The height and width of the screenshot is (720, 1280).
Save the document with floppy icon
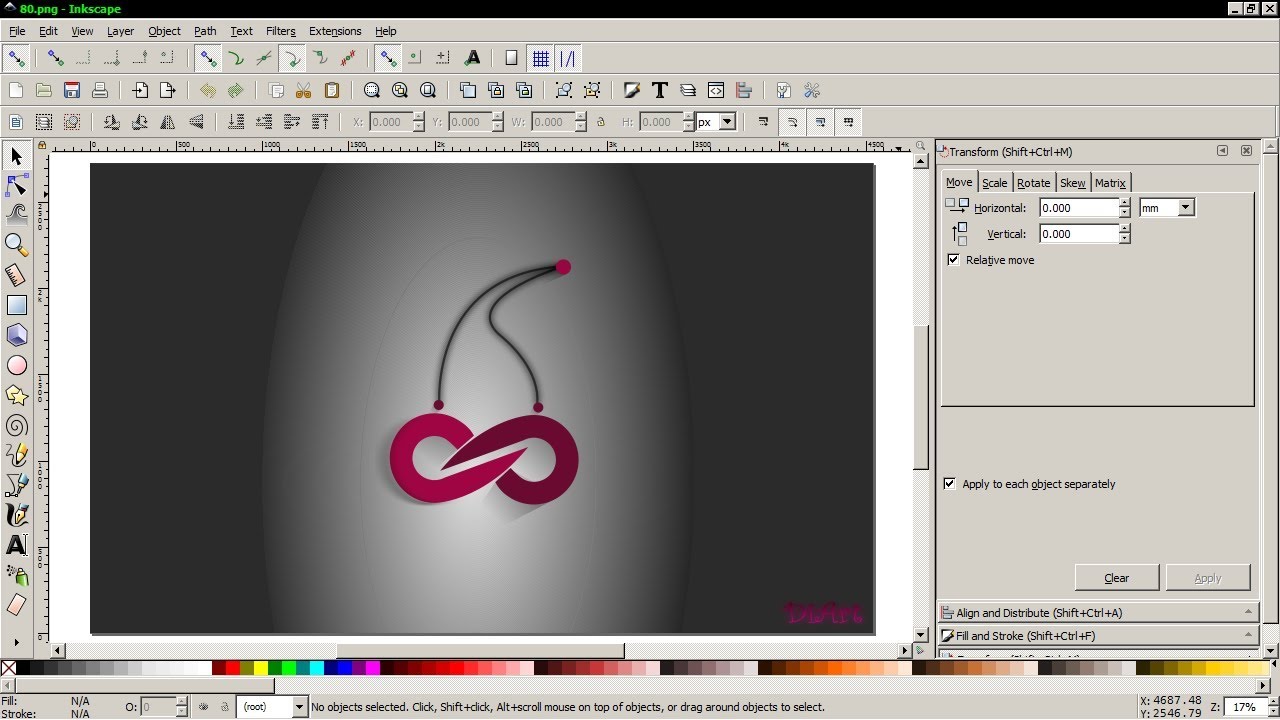[72, 90]
